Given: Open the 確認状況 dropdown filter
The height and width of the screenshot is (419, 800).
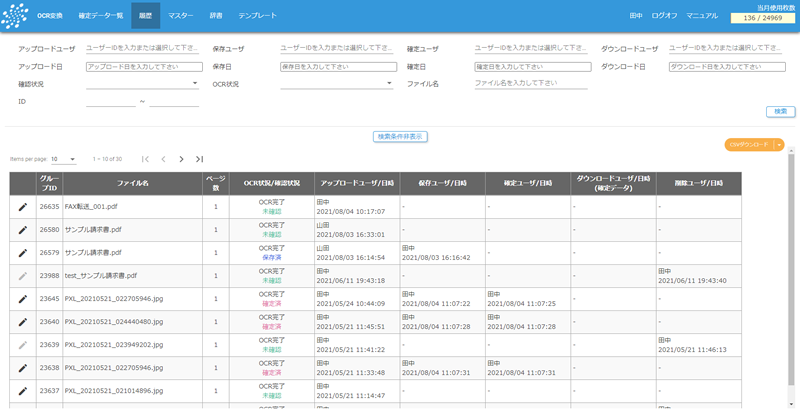Looking at the screenshot, I should click(142, 84).
